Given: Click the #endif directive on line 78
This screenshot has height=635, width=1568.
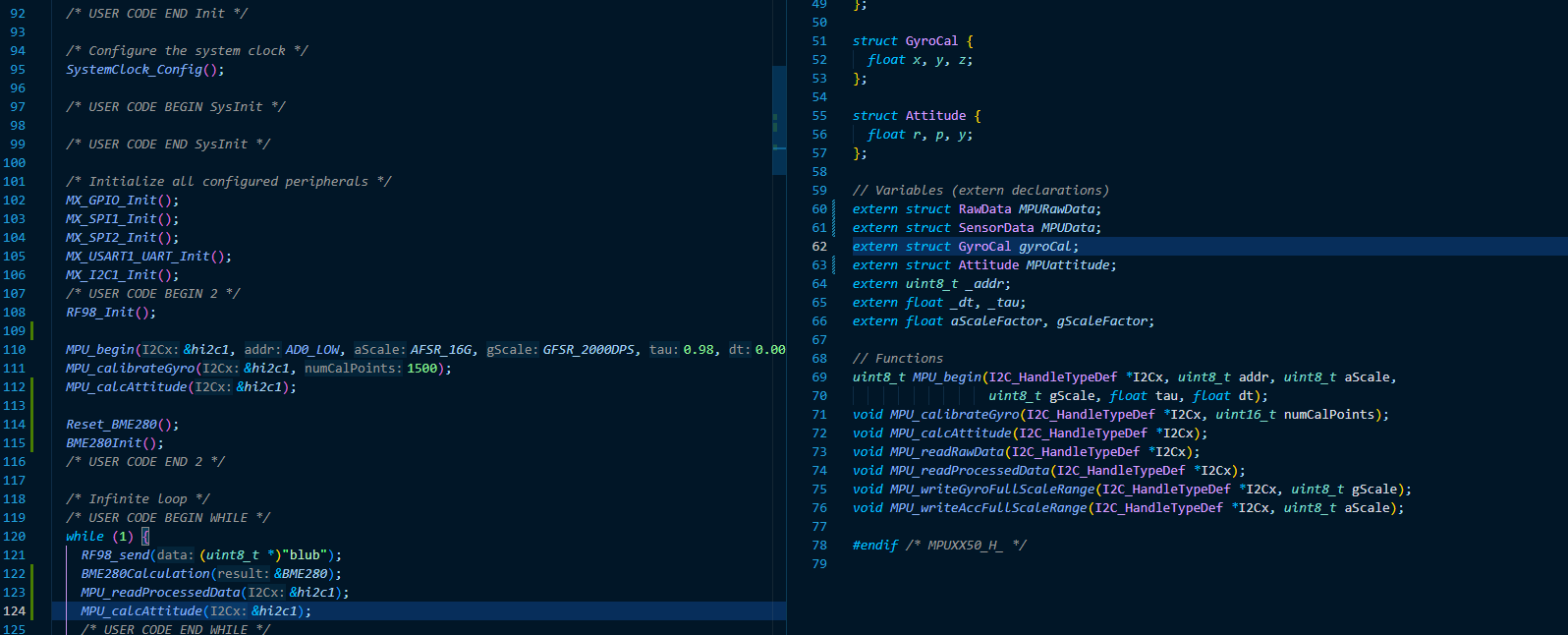Looking at the screenshot, I should point(874,546).
